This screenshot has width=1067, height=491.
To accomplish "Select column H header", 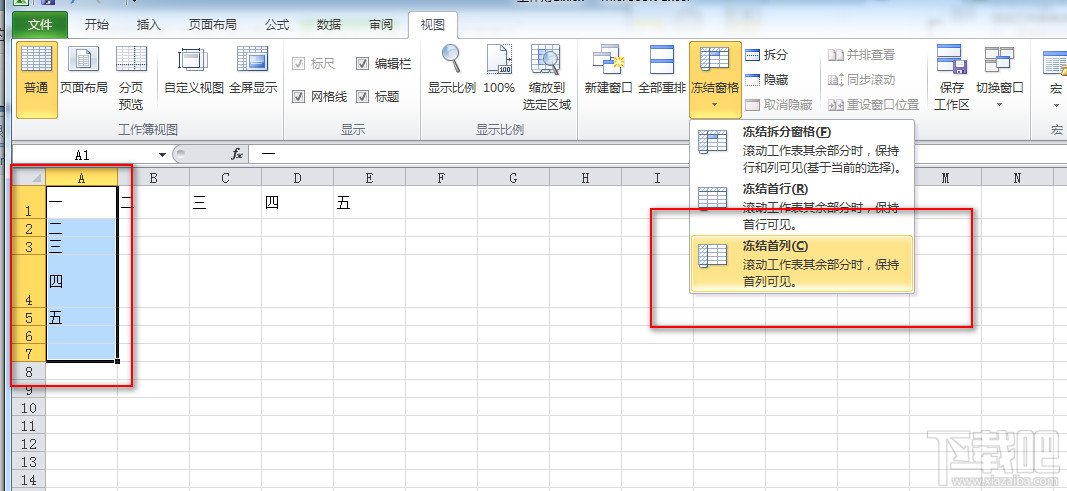I will pos(585,177).
